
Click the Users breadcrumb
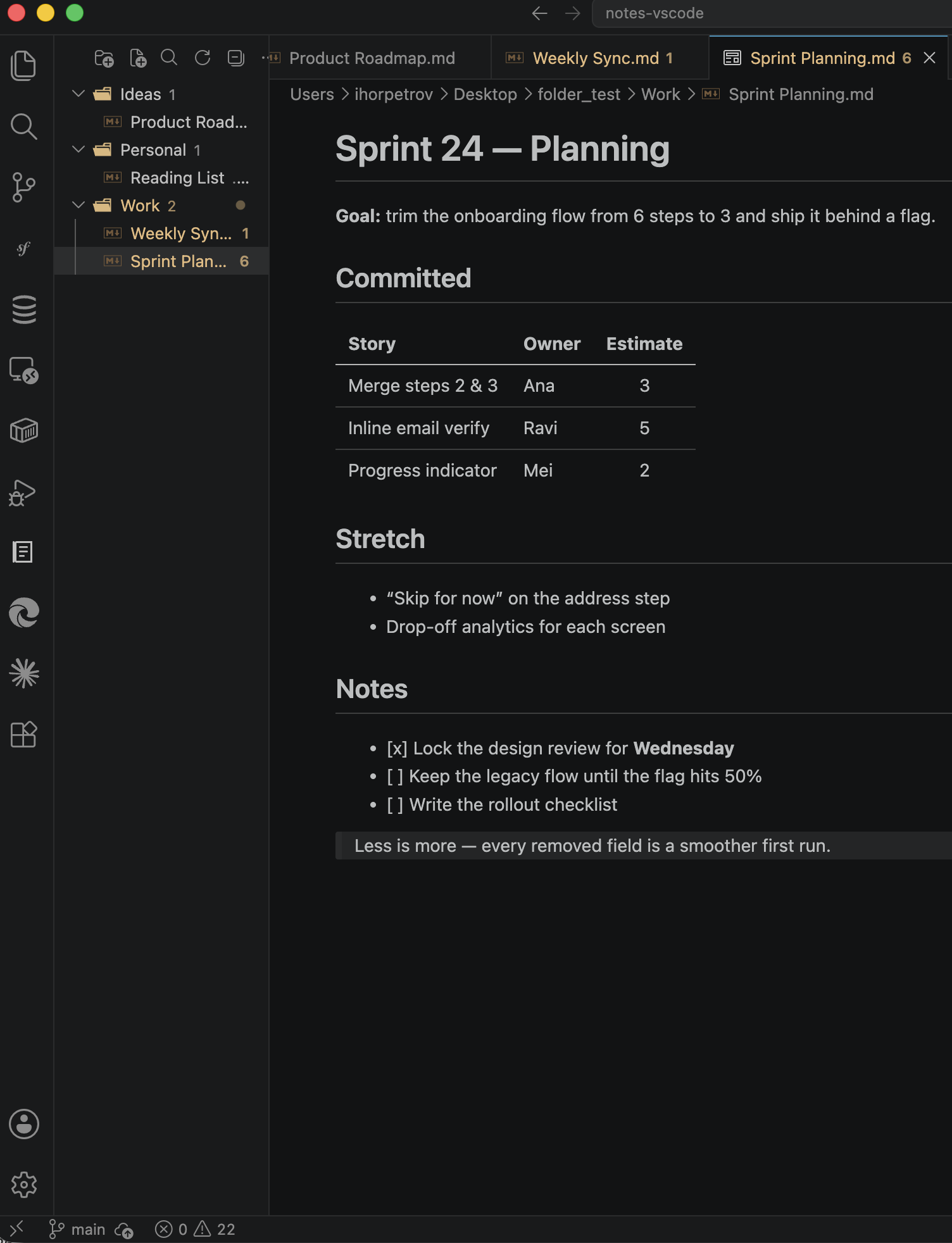[312, 94]
